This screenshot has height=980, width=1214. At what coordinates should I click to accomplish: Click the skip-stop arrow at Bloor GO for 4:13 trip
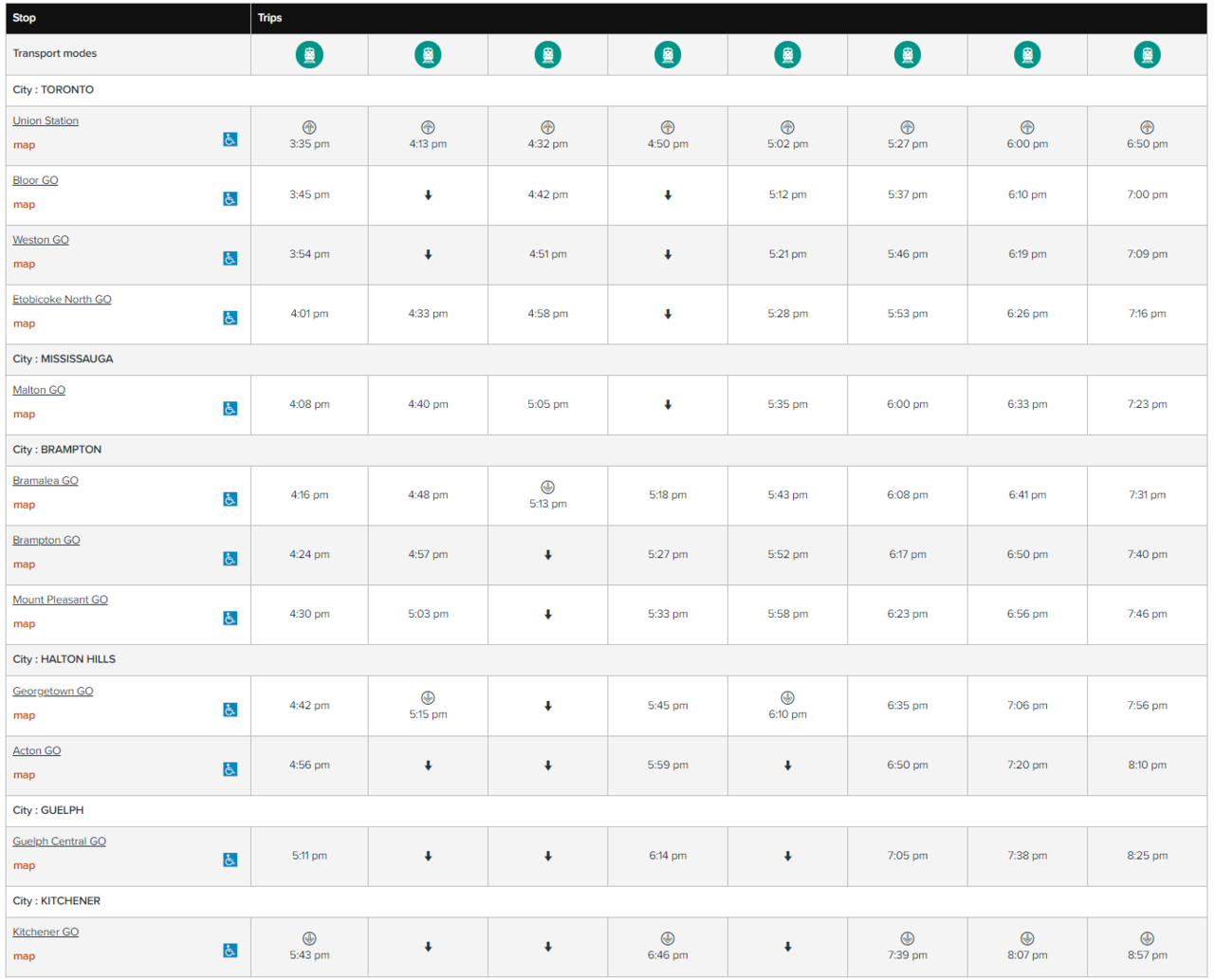point(428,195)
